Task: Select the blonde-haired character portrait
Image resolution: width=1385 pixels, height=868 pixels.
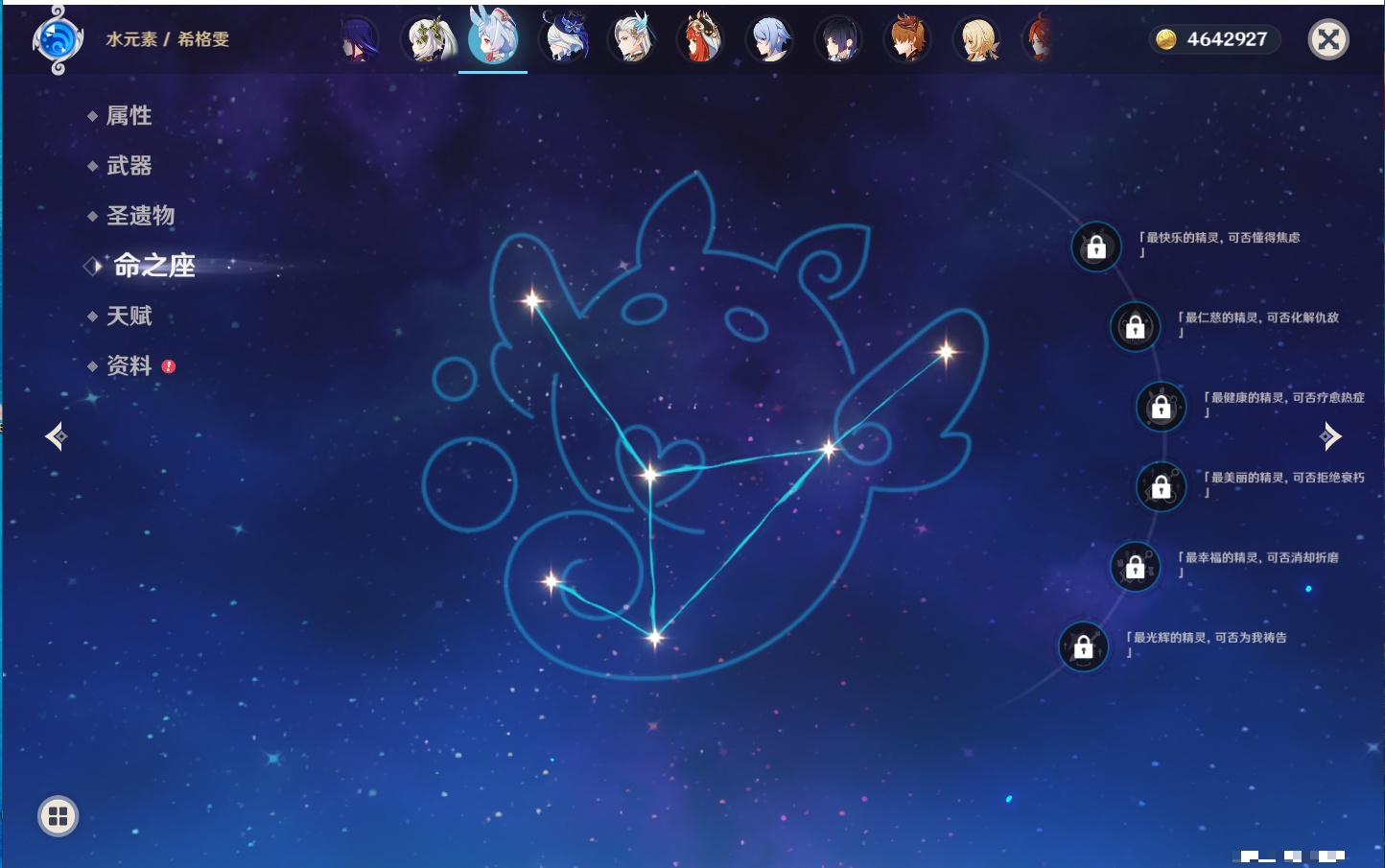Action: coord(975,39)
